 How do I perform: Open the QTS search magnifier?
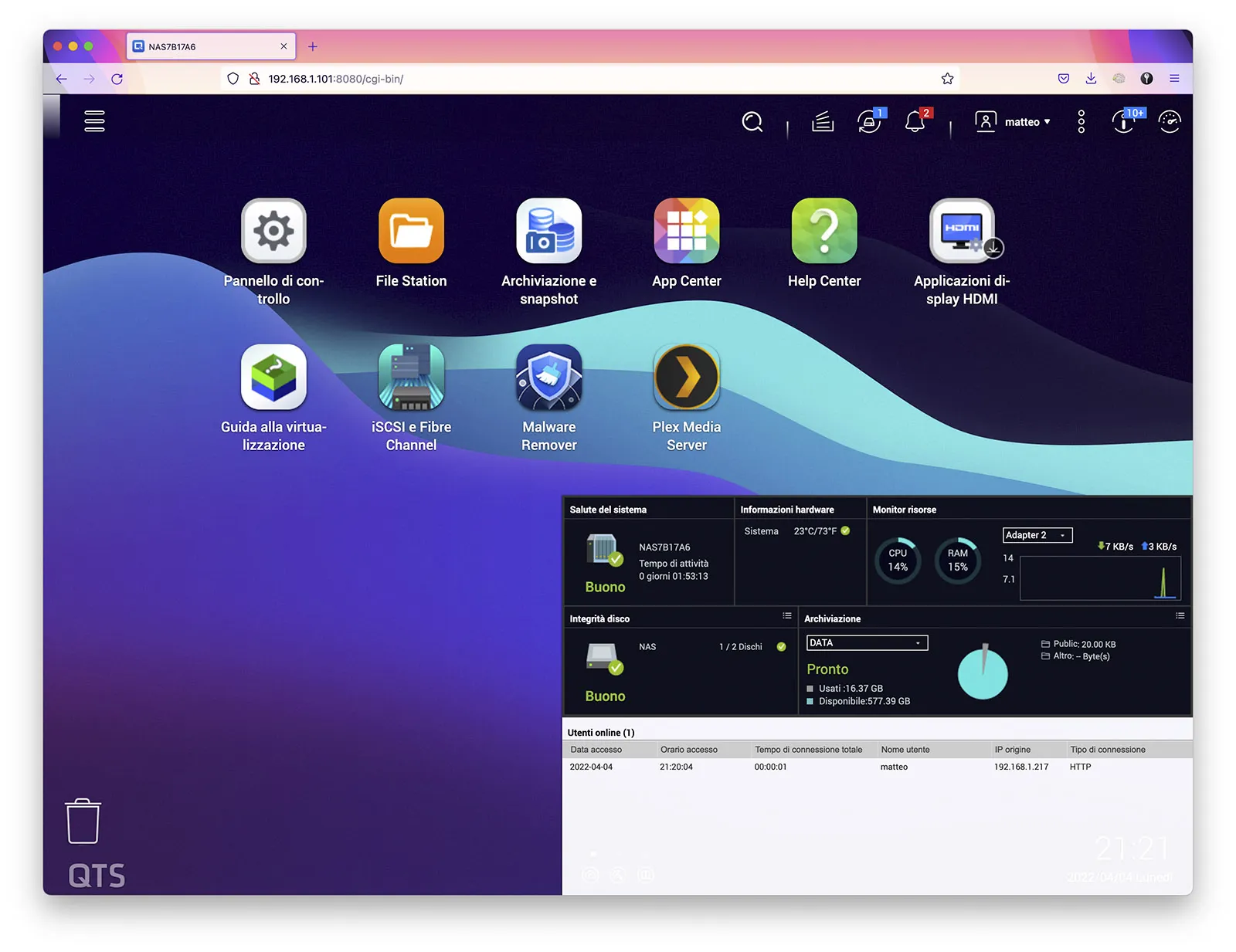click(752, 122)
